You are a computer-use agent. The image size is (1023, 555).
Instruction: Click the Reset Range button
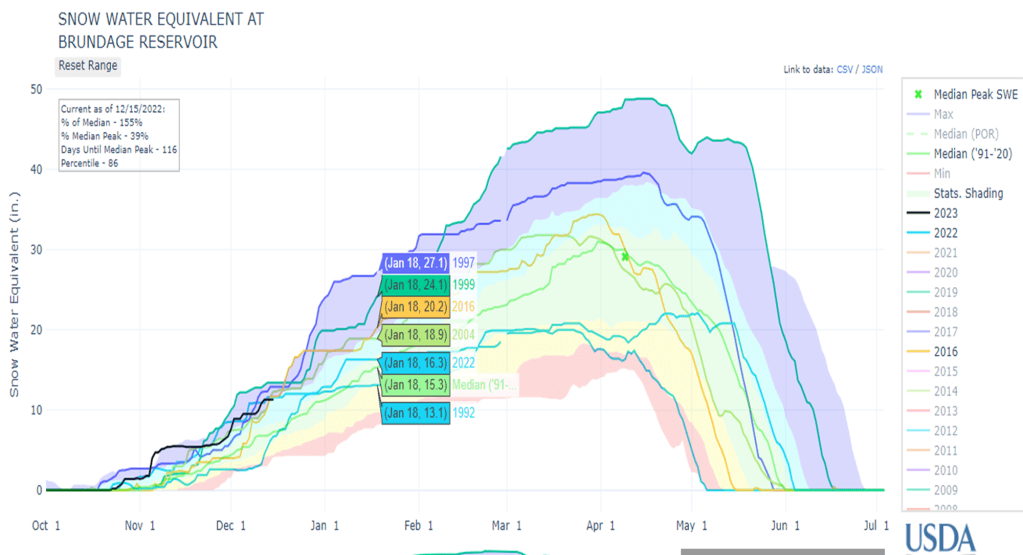[88, 66]
